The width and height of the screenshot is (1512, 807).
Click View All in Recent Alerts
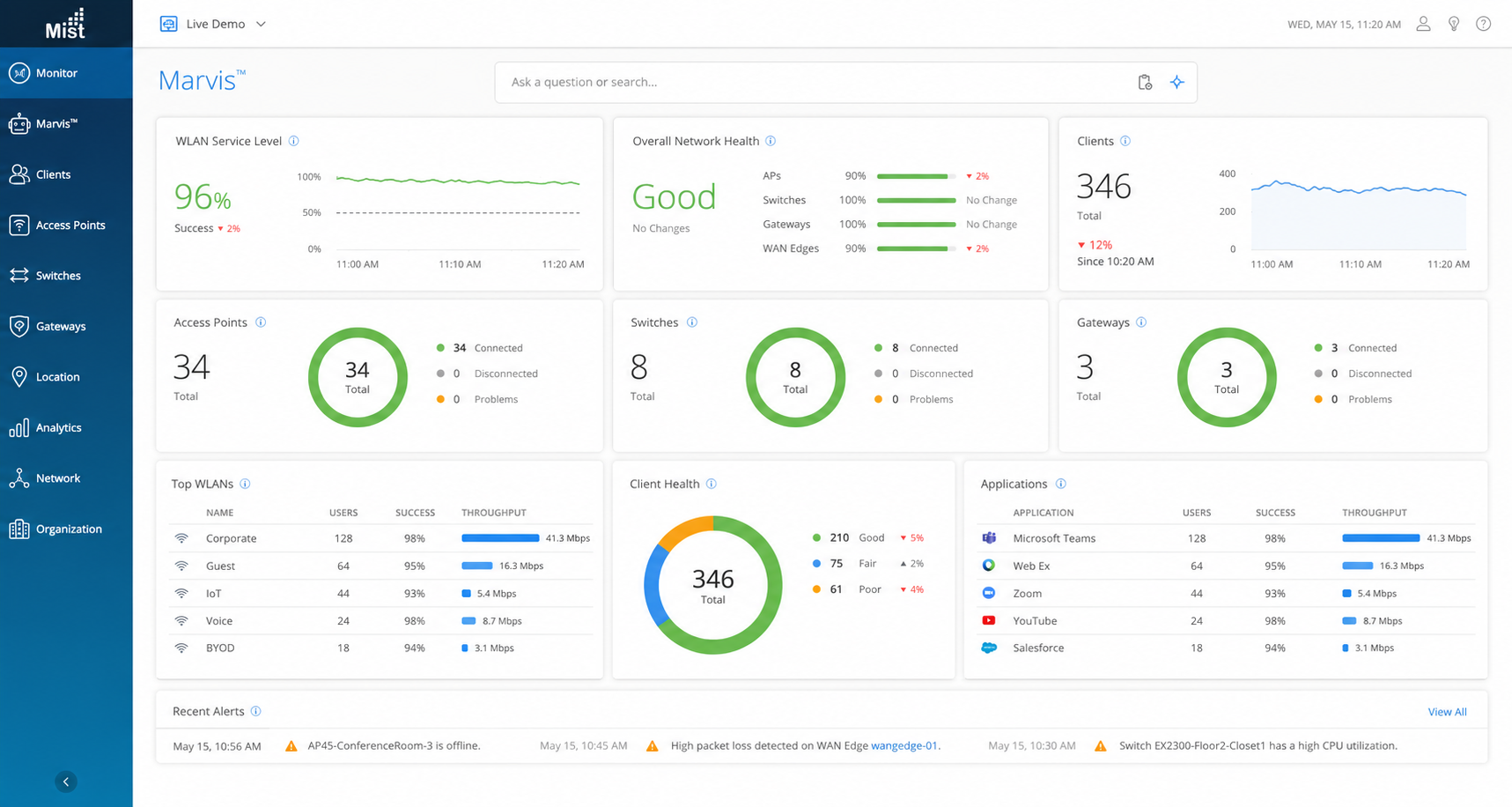click(1447, 712)
